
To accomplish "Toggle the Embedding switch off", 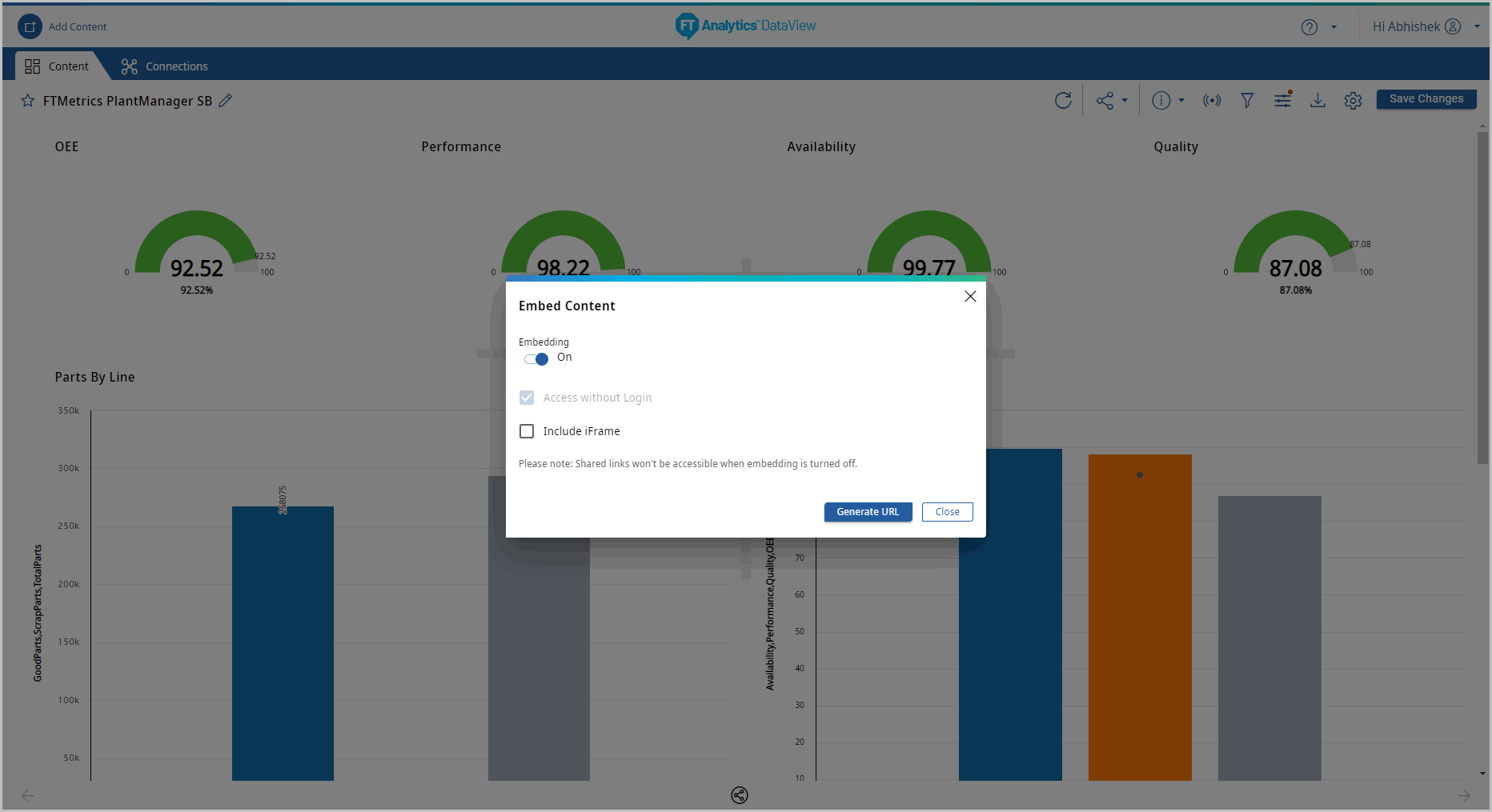I will point(536,358).
